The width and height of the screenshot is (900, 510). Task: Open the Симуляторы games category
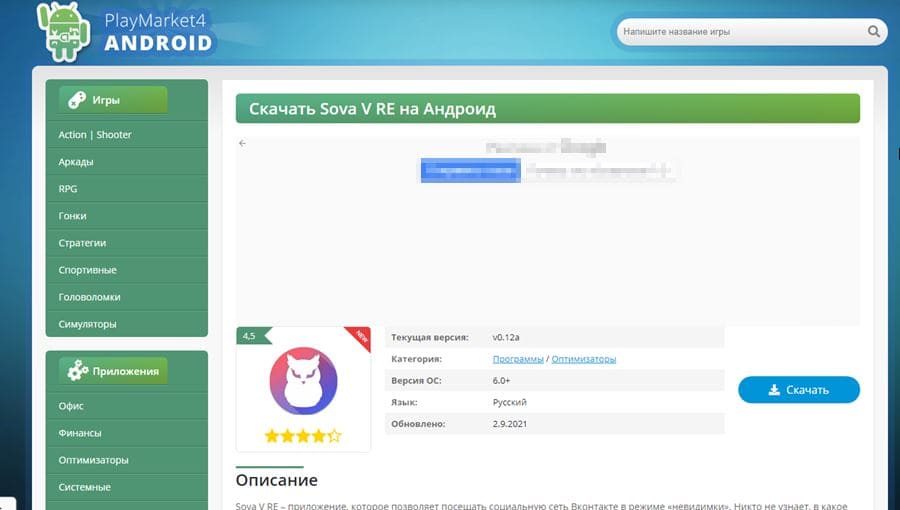click(127, 324)
